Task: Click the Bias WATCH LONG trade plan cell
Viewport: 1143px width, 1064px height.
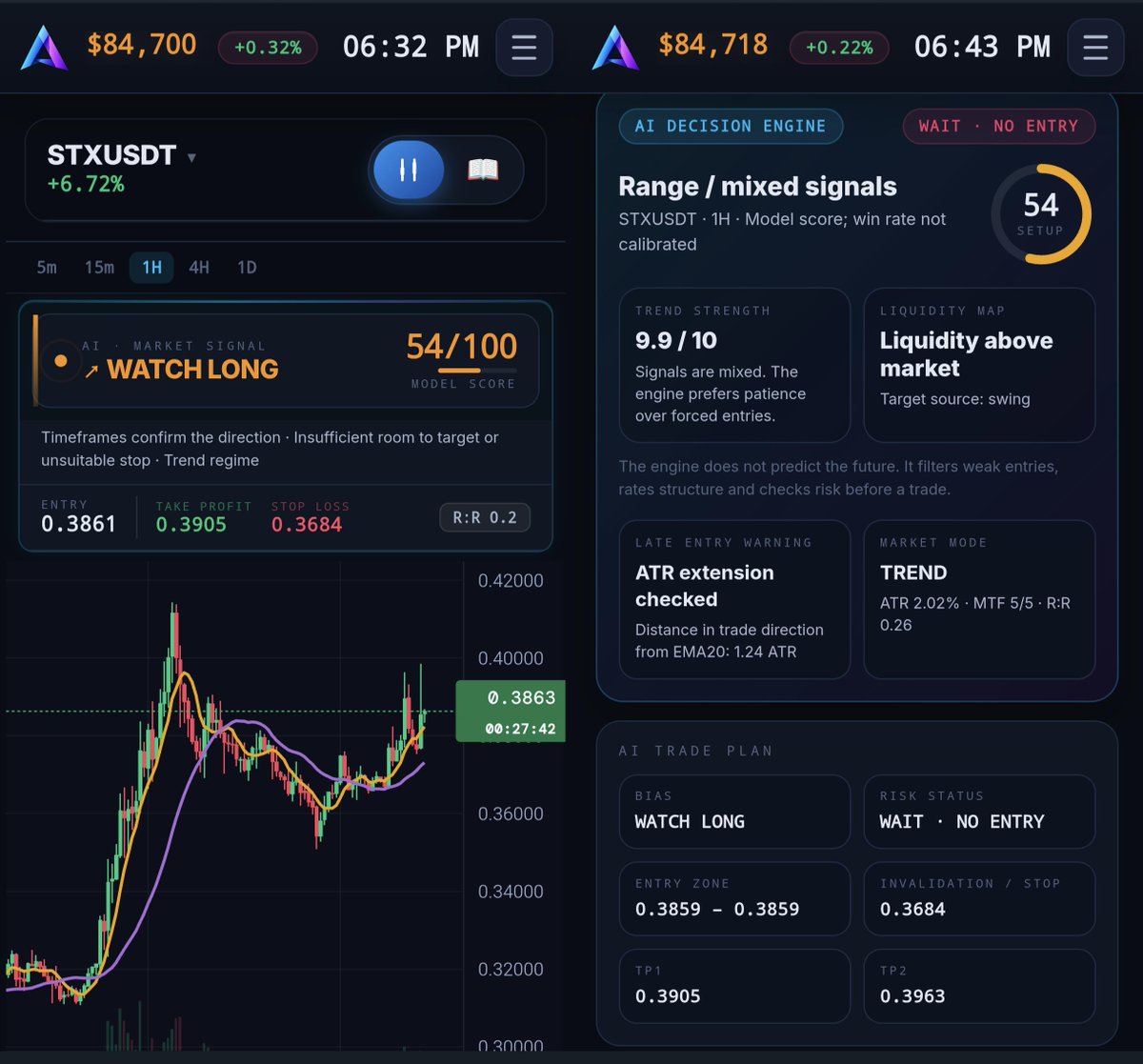Action: point(734,812)
